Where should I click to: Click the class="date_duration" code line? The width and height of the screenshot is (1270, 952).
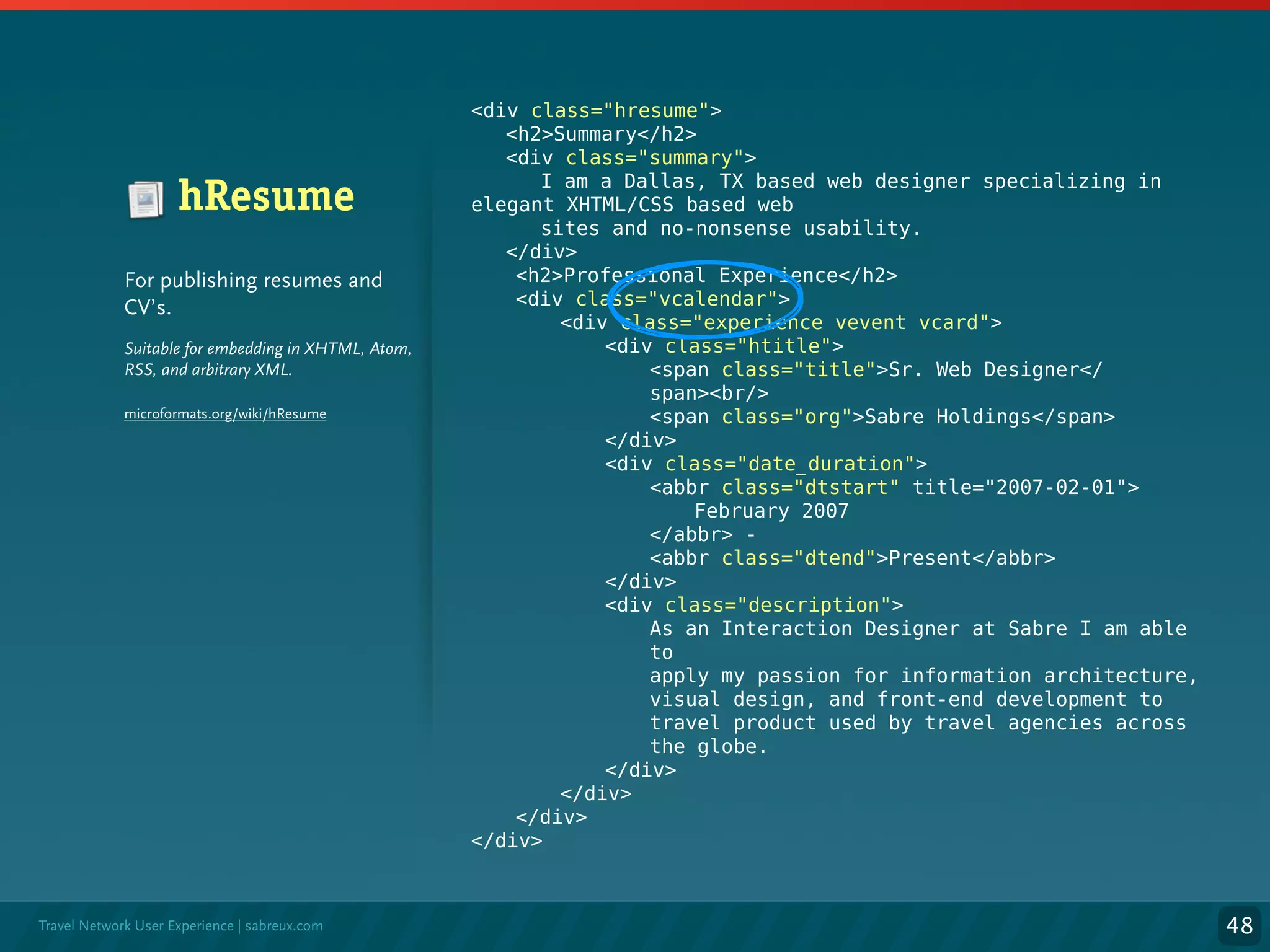point(766,464)
